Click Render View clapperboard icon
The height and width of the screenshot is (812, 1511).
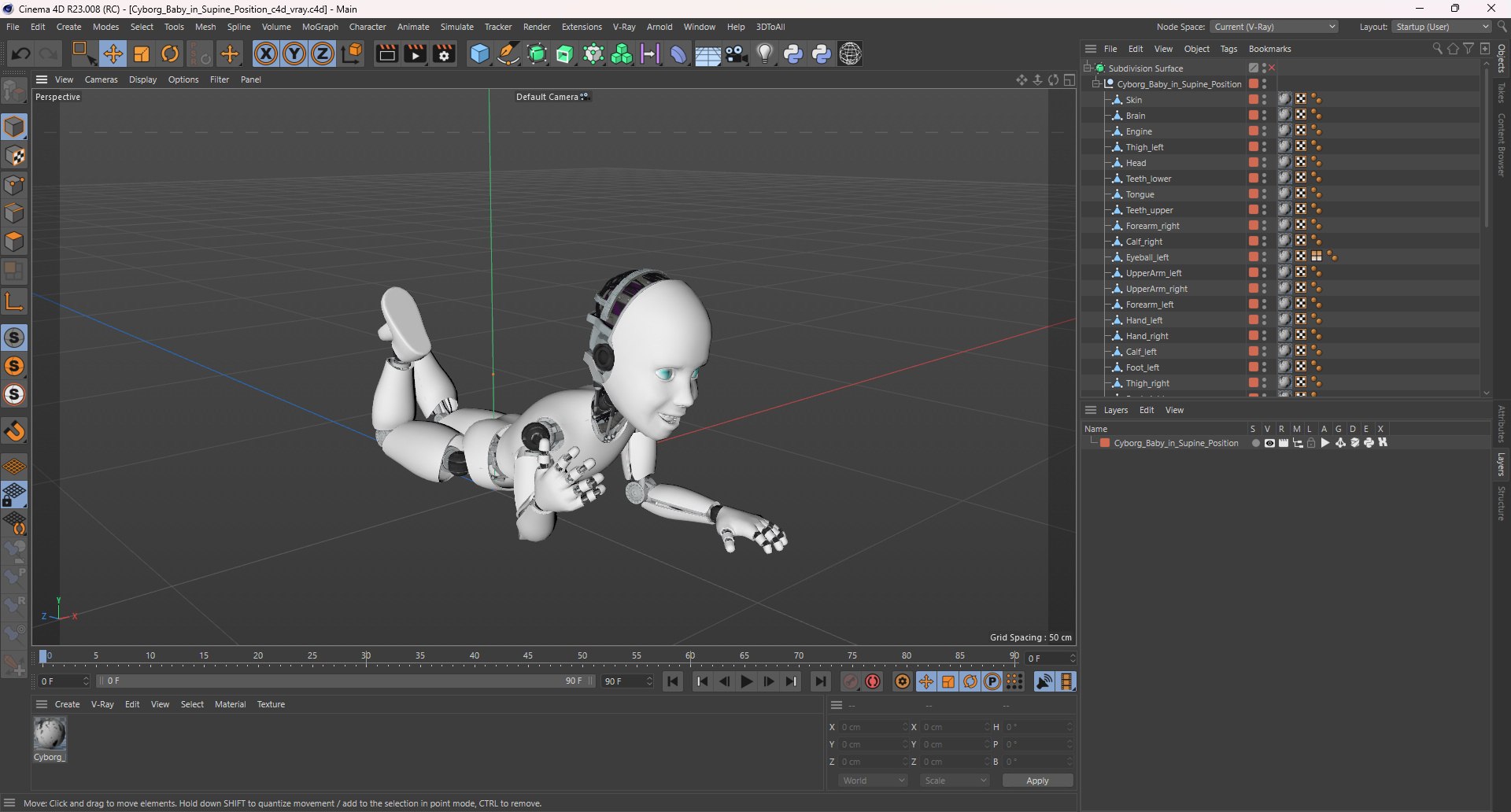pos(386,54)
